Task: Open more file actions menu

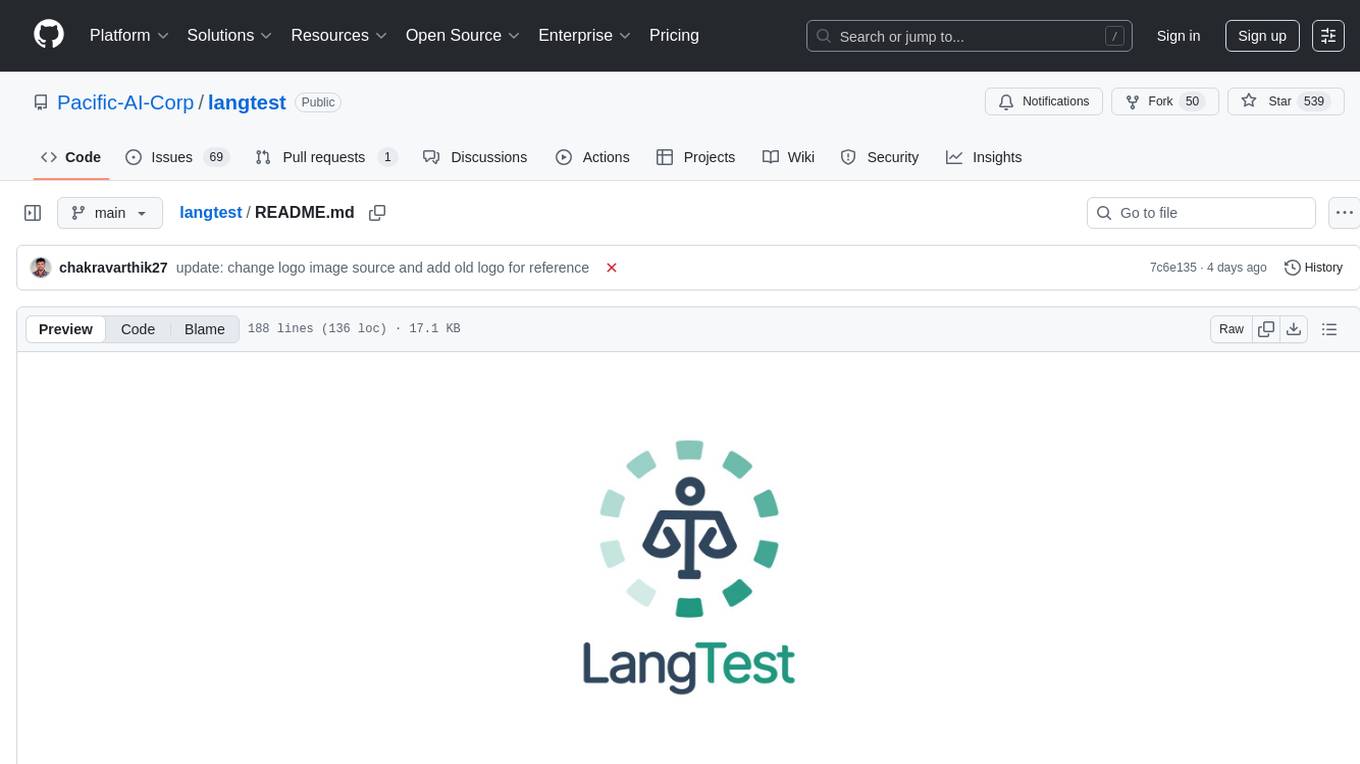Action: tap(1344, 213)
